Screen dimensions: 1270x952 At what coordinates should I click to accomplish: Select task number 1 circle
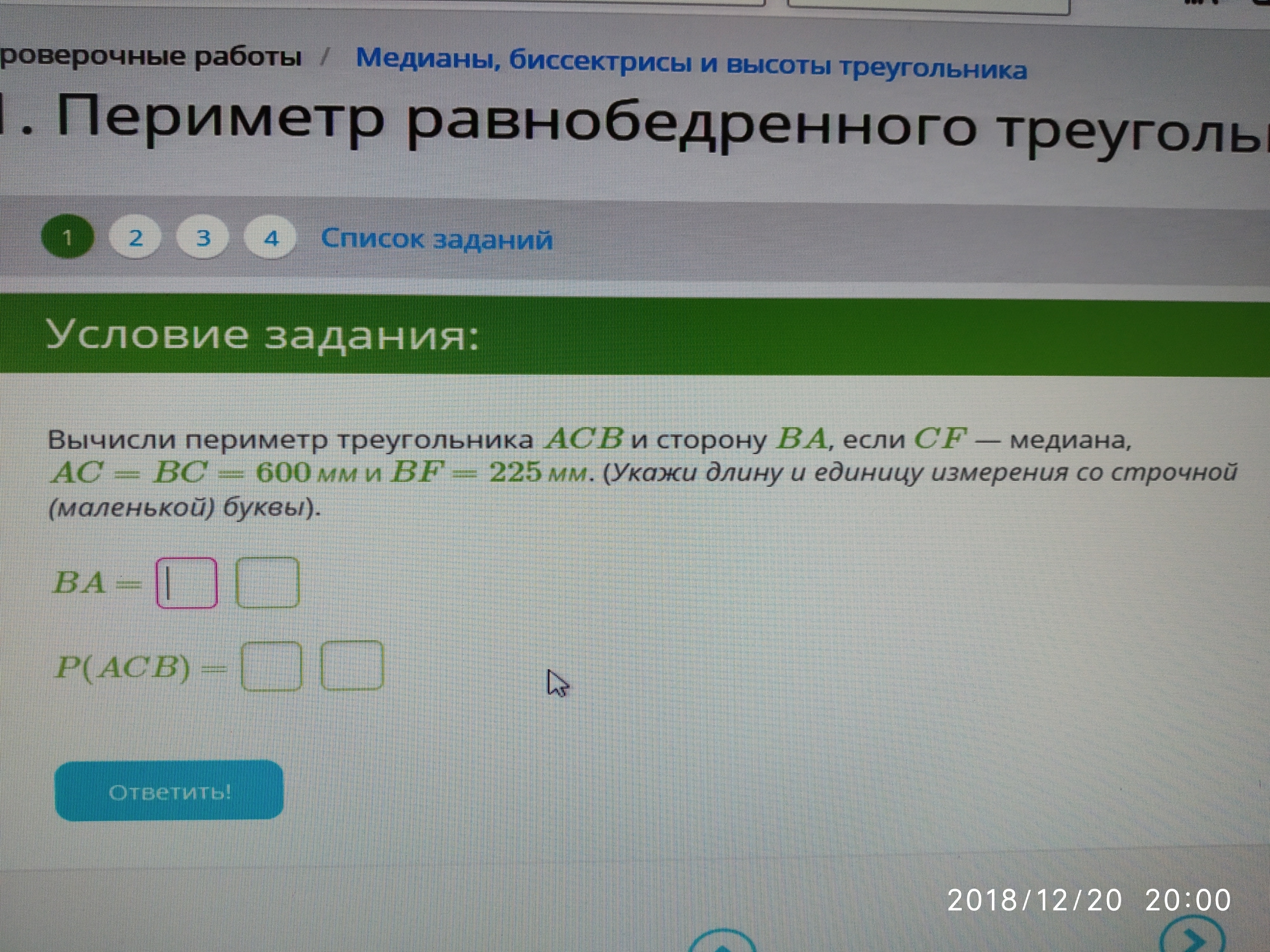(x=68, y=237)
